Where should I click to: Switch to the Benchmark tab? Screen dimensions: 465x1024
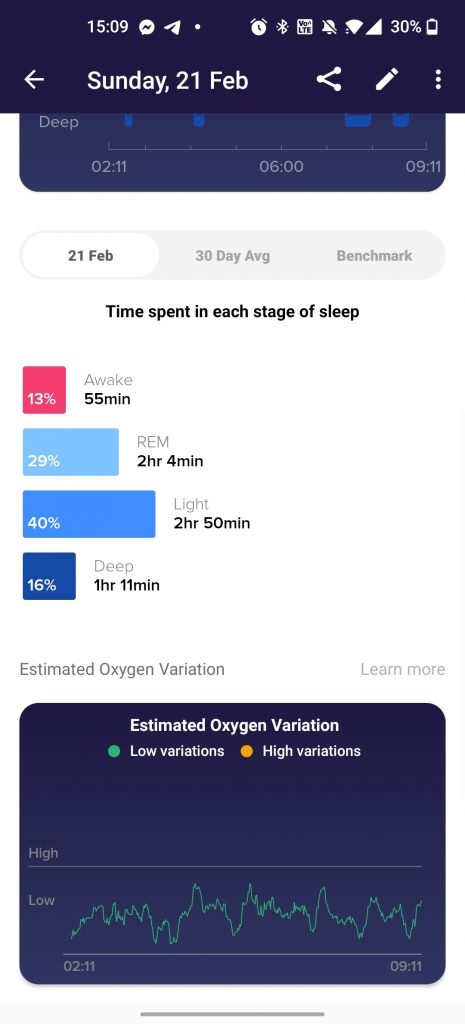coord(374,255)
